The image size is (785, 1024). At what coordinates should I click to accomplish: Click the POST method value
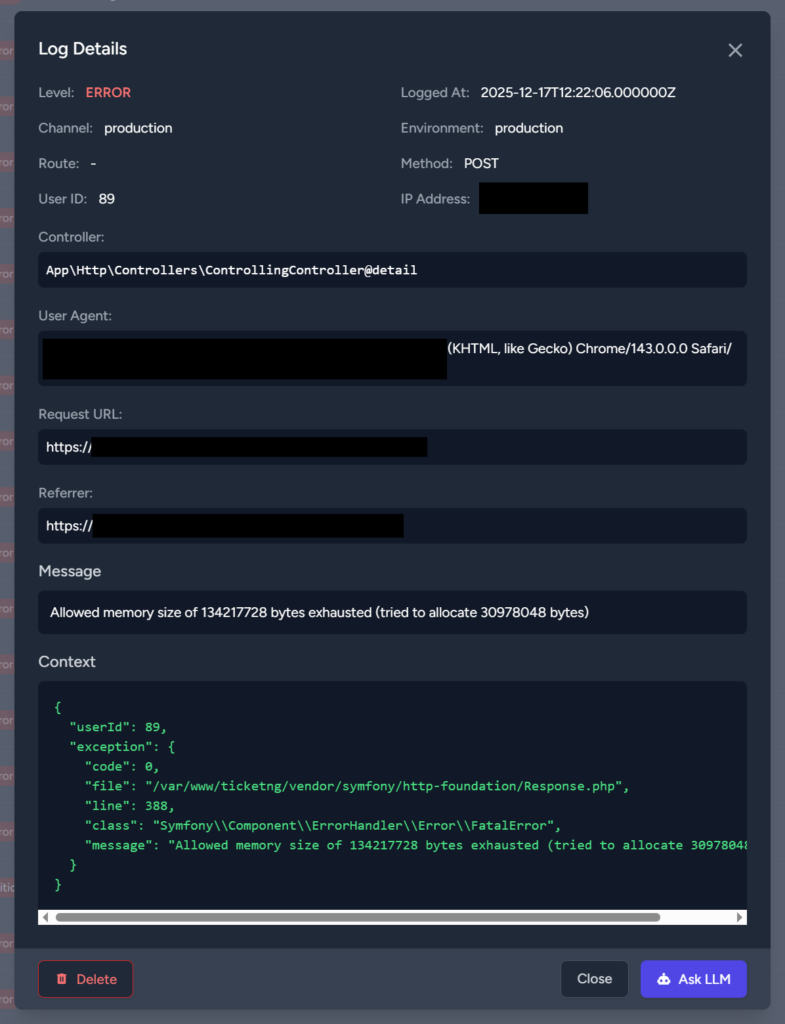481,163
